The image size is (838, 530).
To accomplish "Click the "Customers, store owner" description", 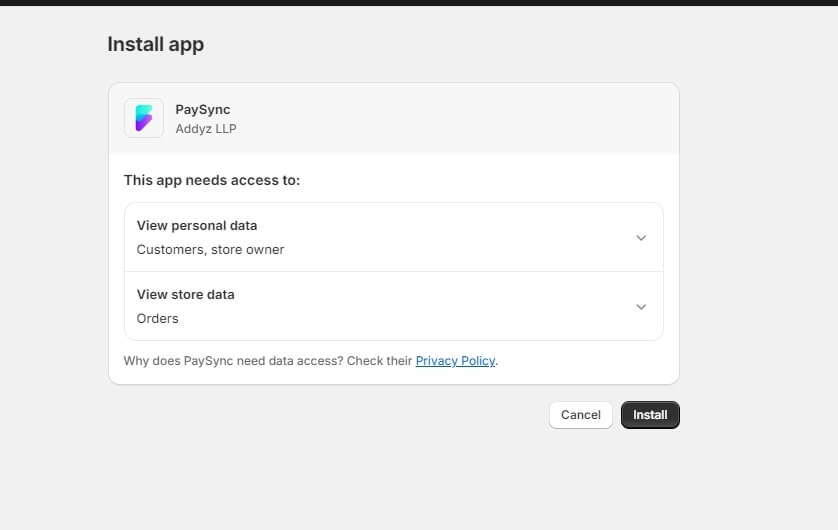I will click(x=210, y=250).
